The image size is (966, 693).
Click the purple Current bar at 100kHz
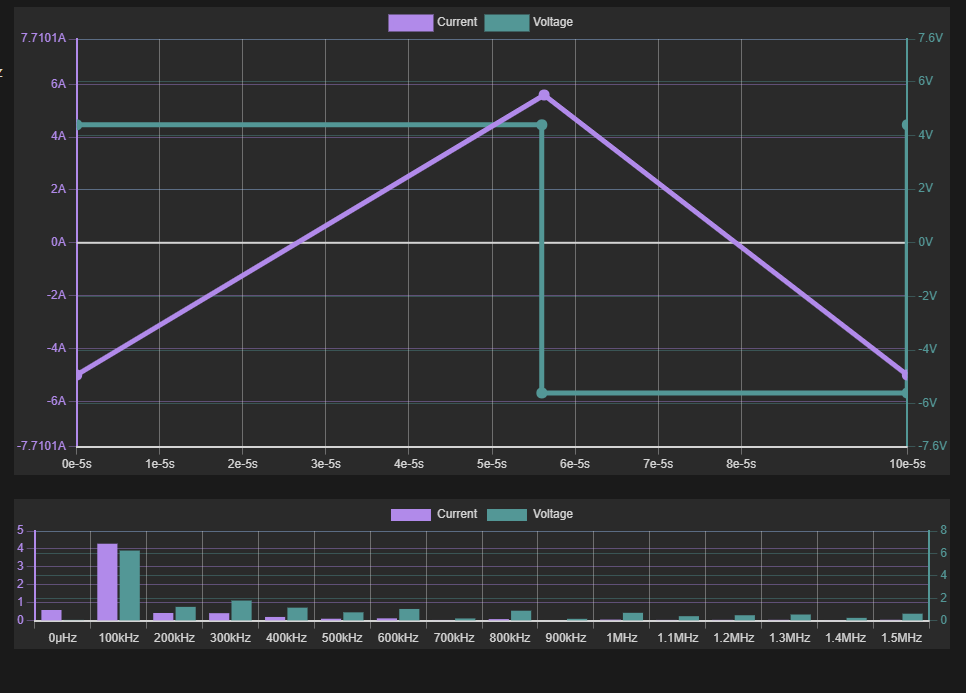pyautogui.click(x=107, y=582)
